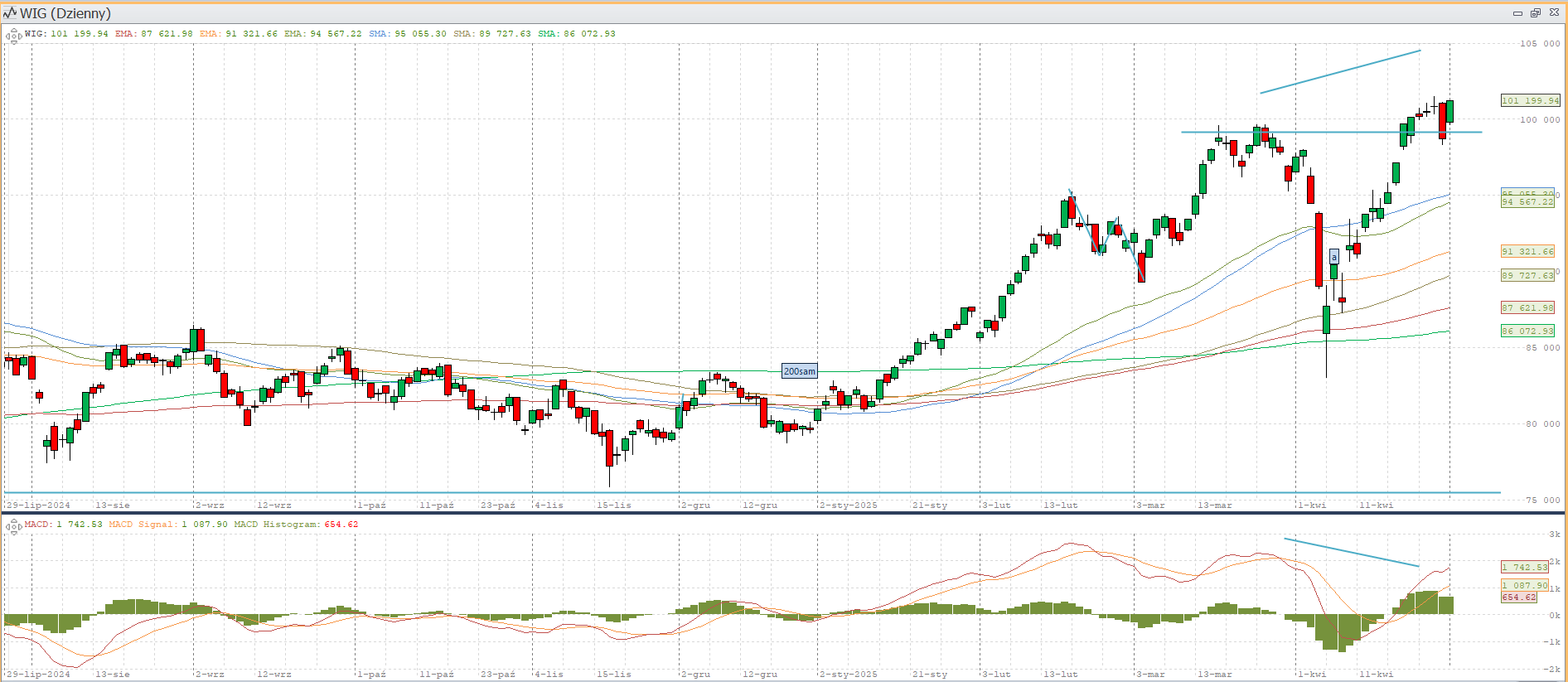The height and width of the screenshot is (682, 1568).
Task: Click the pan control icon in the MACD panel
Action: pyautogui.click(x=13, y=526)
